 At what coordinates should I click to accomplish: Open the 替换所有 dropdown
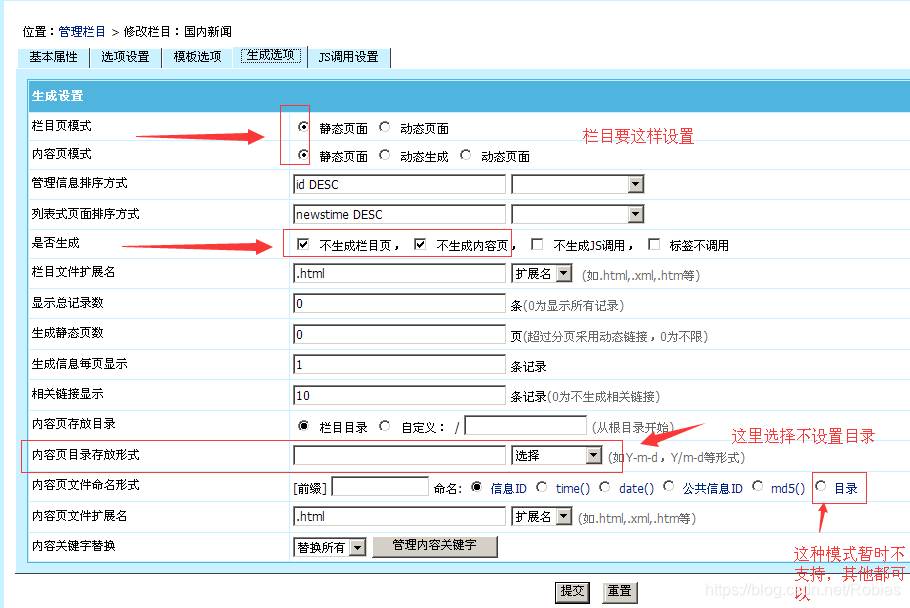point(330,547)
